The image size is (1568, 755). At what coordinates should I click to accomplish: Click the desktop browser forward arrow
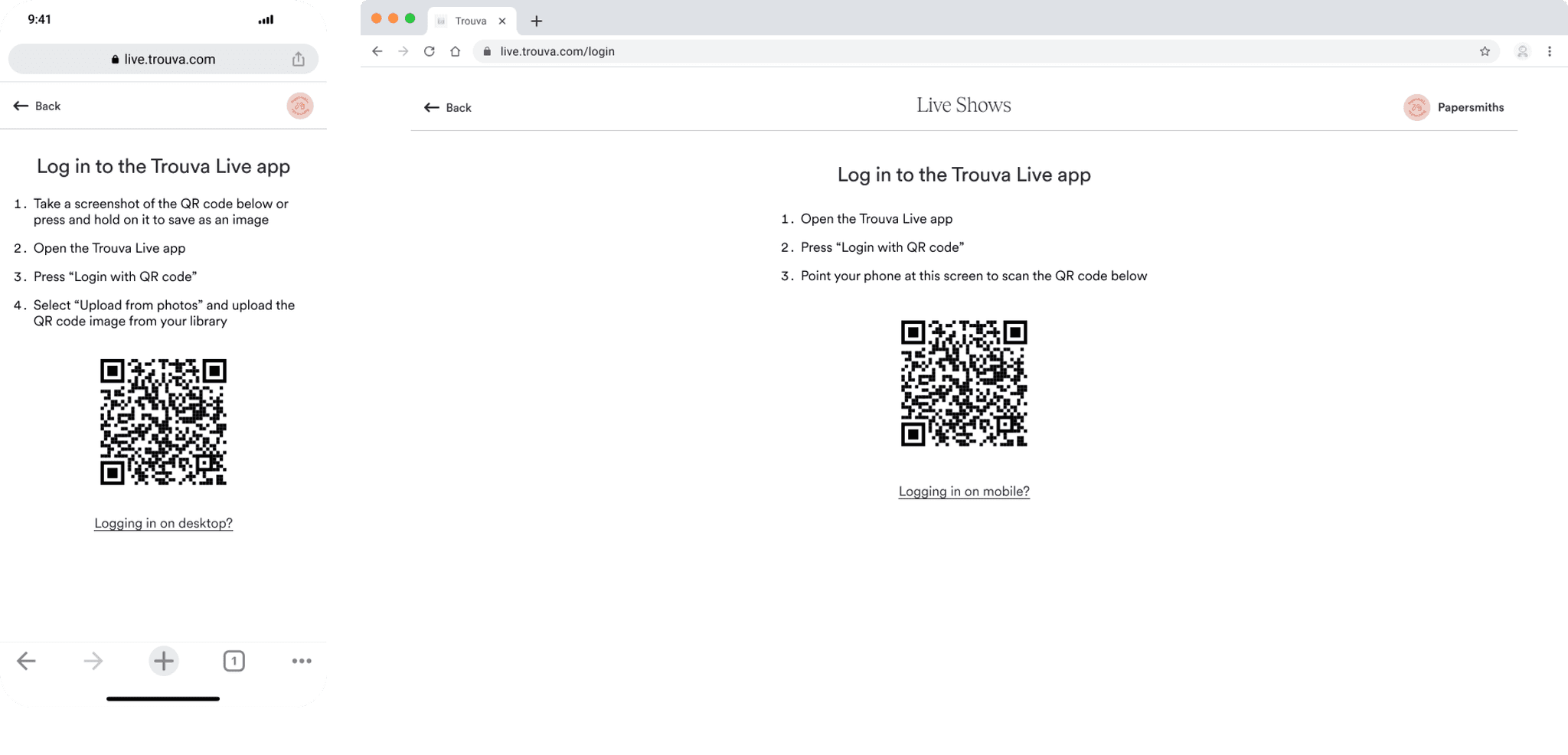click(403, 51)
